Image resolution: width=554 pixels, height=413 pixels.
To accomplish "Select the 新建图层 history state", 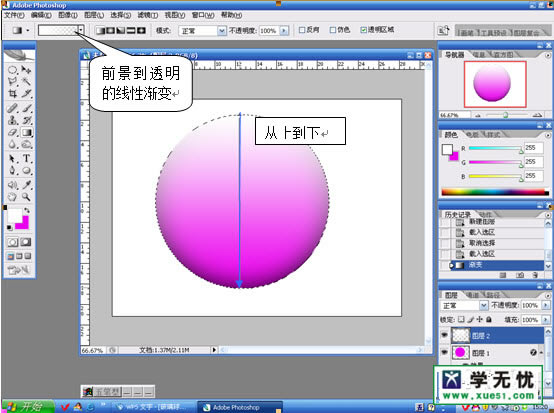I will coord(493,222).
